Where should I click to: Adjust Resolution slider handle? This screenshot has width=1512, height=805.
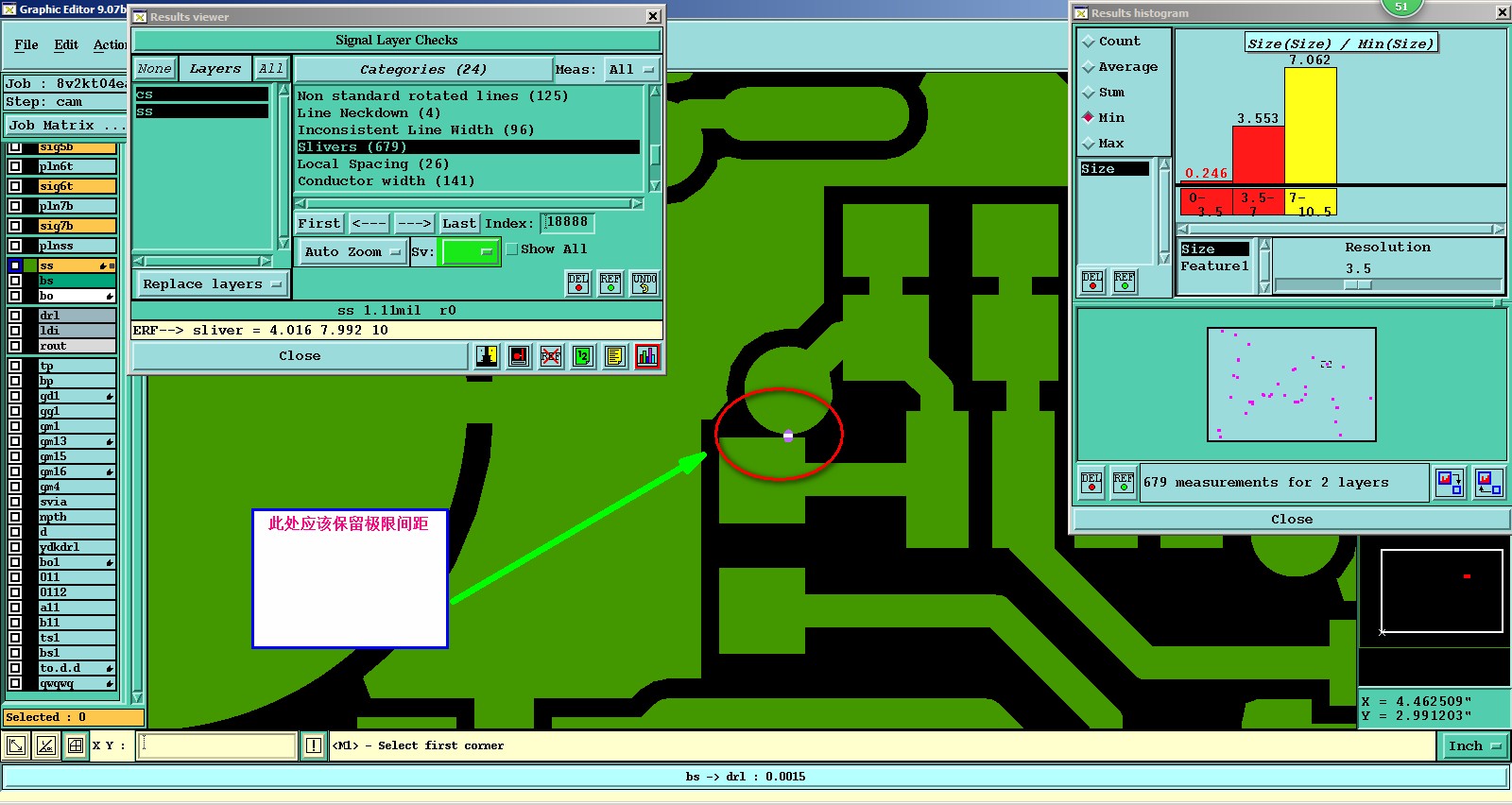click(1358, 284)
